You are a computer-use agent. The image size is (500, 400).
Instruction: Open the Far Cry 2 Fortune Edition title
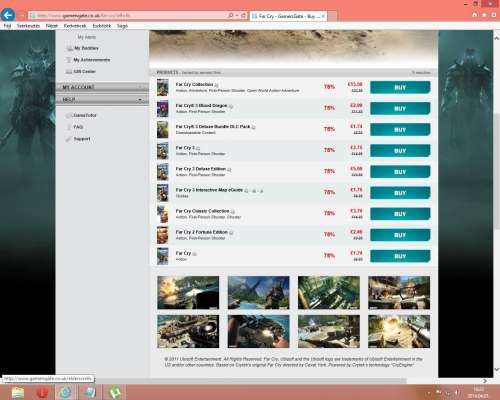click(202, 232)
